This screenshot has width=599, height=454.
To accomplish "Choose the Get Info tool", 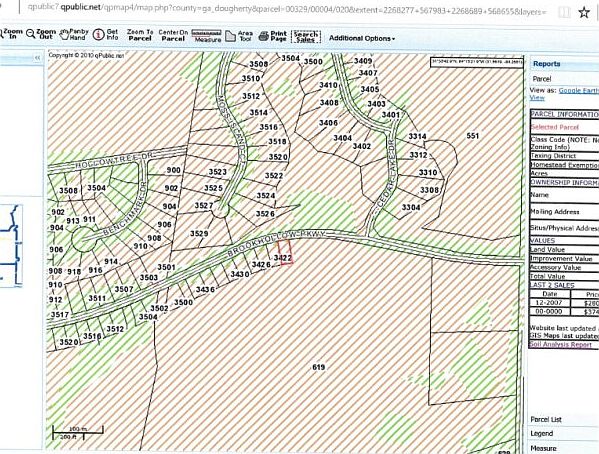I will tap(106, 34).
